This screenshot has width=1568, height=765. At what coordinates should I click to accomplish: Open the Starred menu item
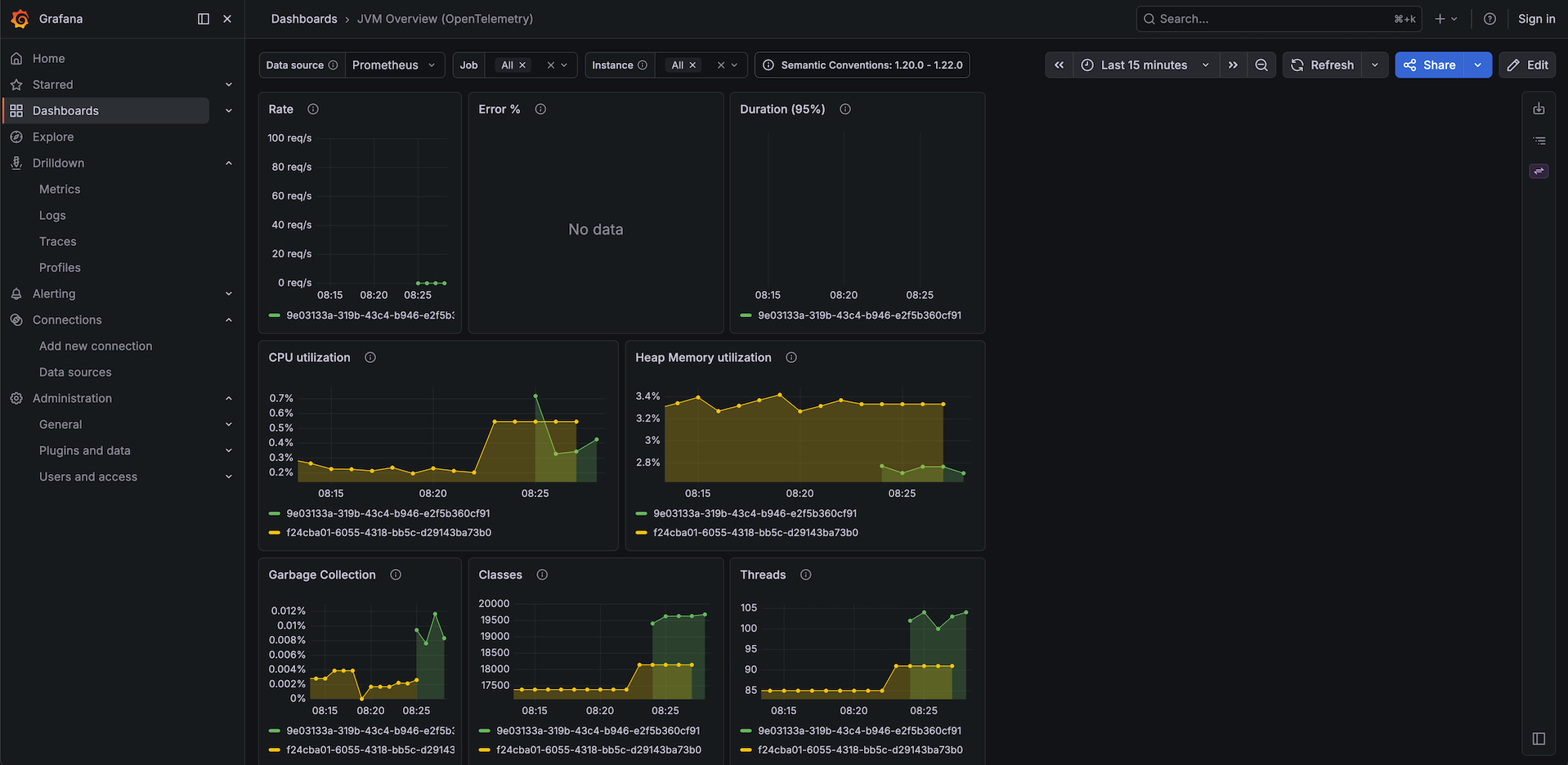coord(52,84)
